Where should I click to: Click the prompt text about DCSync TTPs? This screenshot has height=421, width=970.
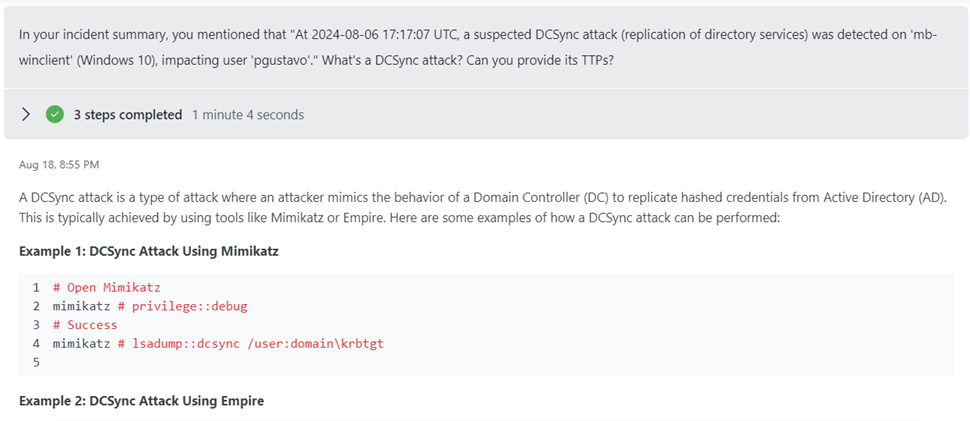pyautogui.click(x=478, y=48)
